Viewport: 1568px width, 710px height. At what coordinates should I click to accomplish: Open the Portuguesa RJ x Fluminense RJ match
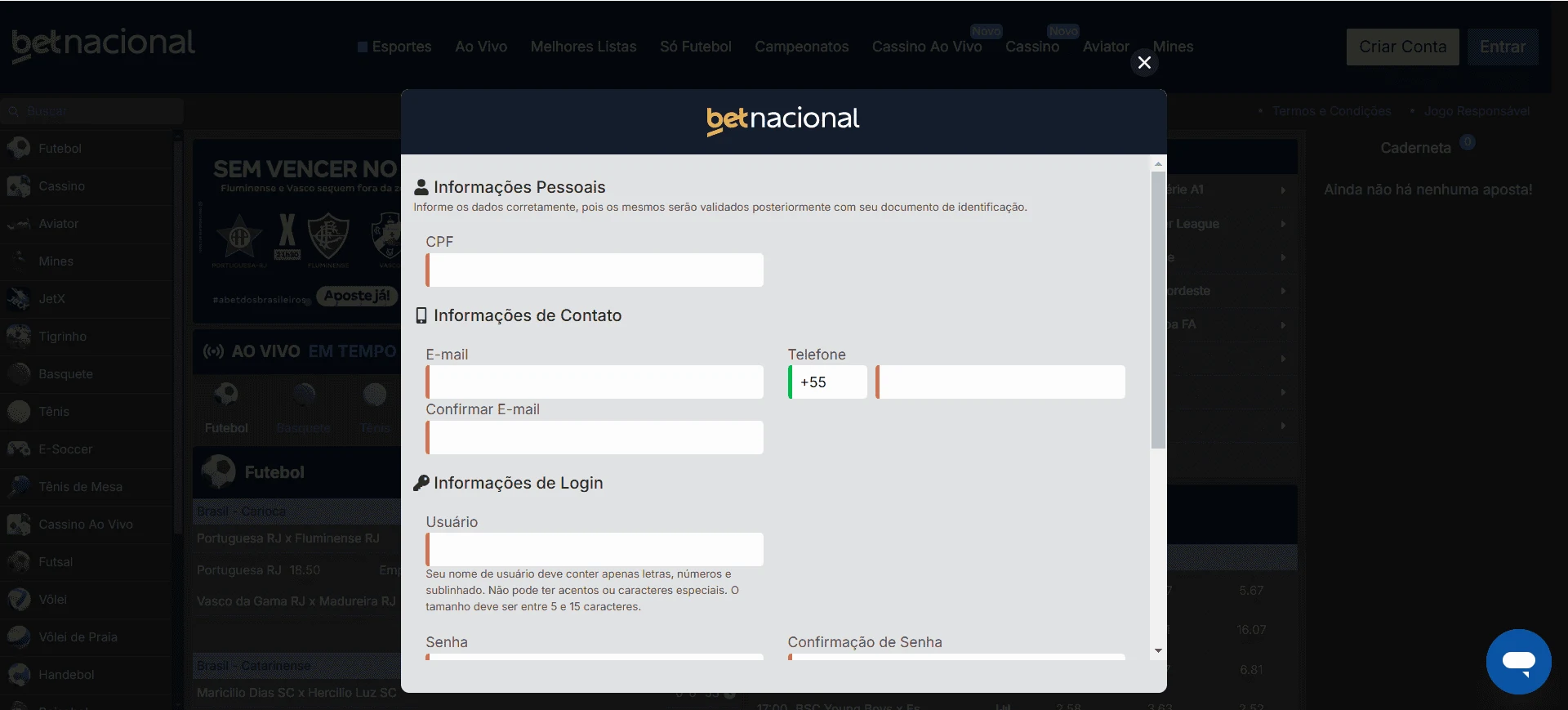point(288,538)
